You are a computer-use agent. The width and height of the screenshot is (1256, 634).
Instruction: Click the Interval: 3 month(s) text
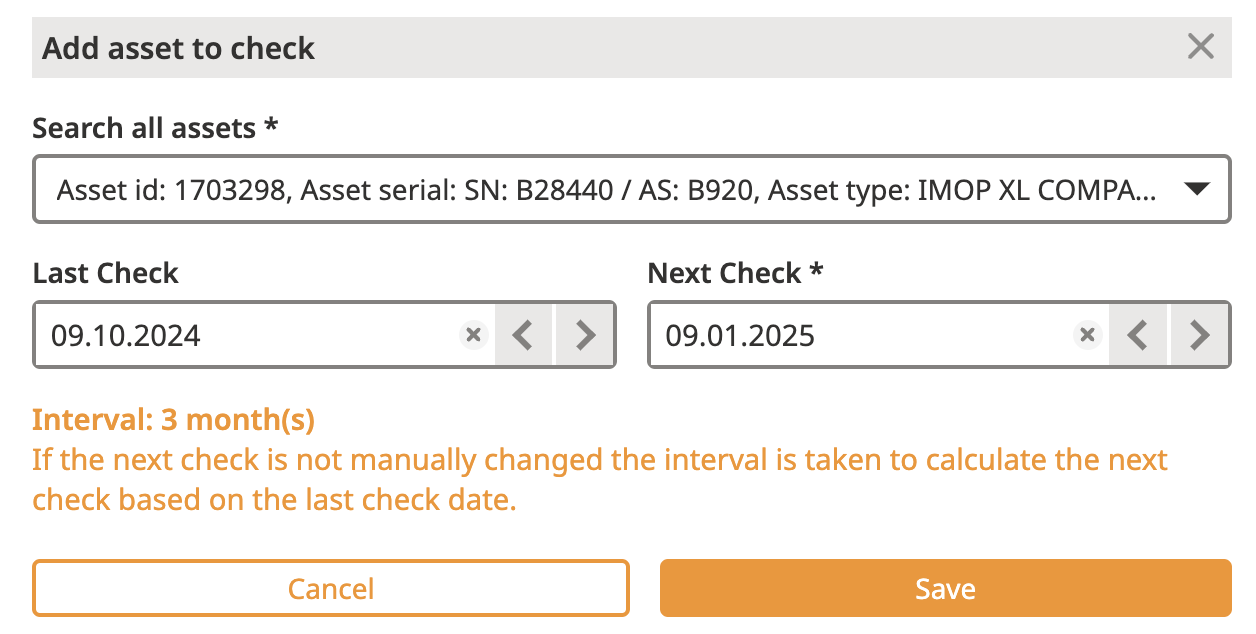click(x=174, y=420)
